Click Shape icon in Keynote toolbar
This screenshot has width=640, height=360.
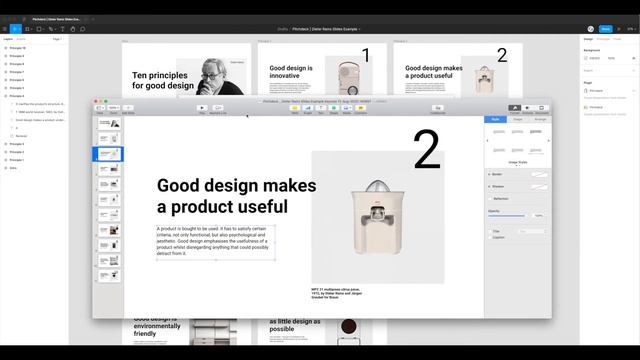(x=334, y=108)
